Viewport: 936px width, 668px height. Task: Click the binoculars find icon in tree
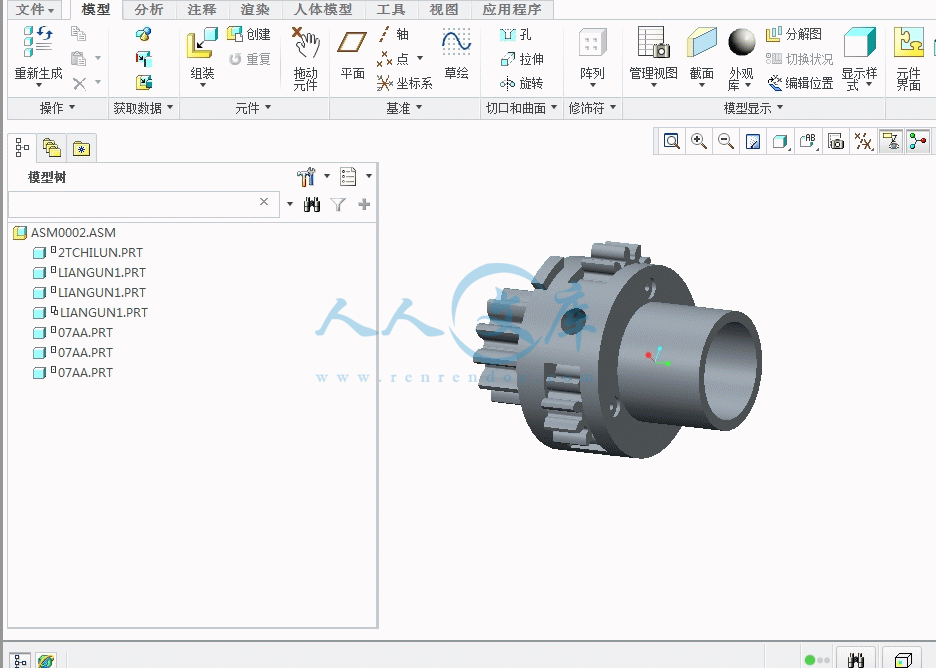(312, 205)
